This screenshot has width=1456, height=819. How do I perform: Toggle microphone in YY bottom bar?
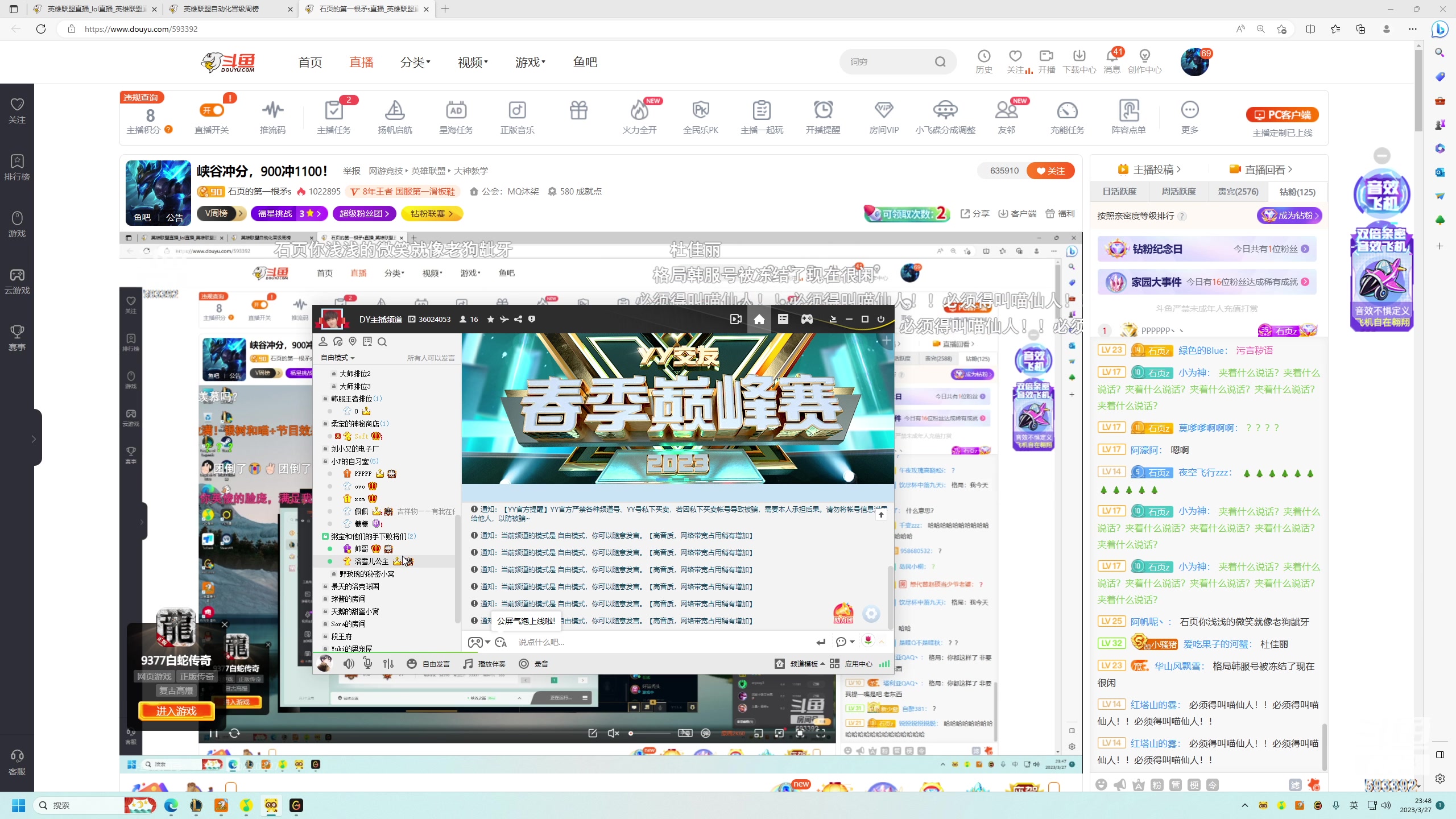(368, 664)
